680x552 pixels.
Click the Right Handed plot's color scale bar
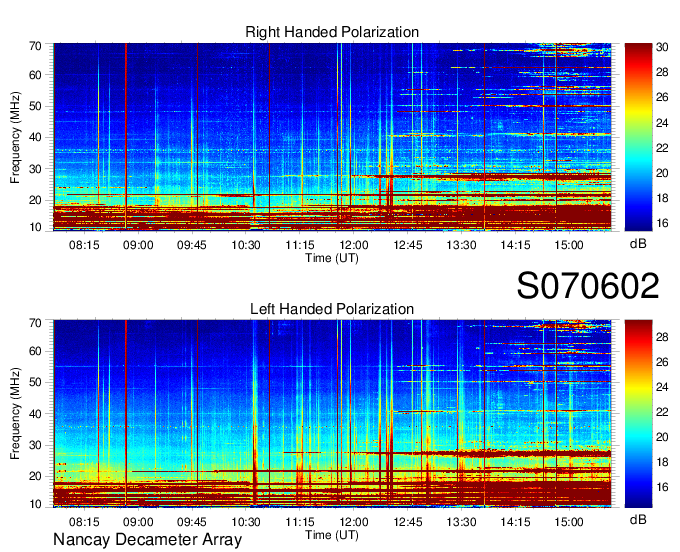coord(638,137)
